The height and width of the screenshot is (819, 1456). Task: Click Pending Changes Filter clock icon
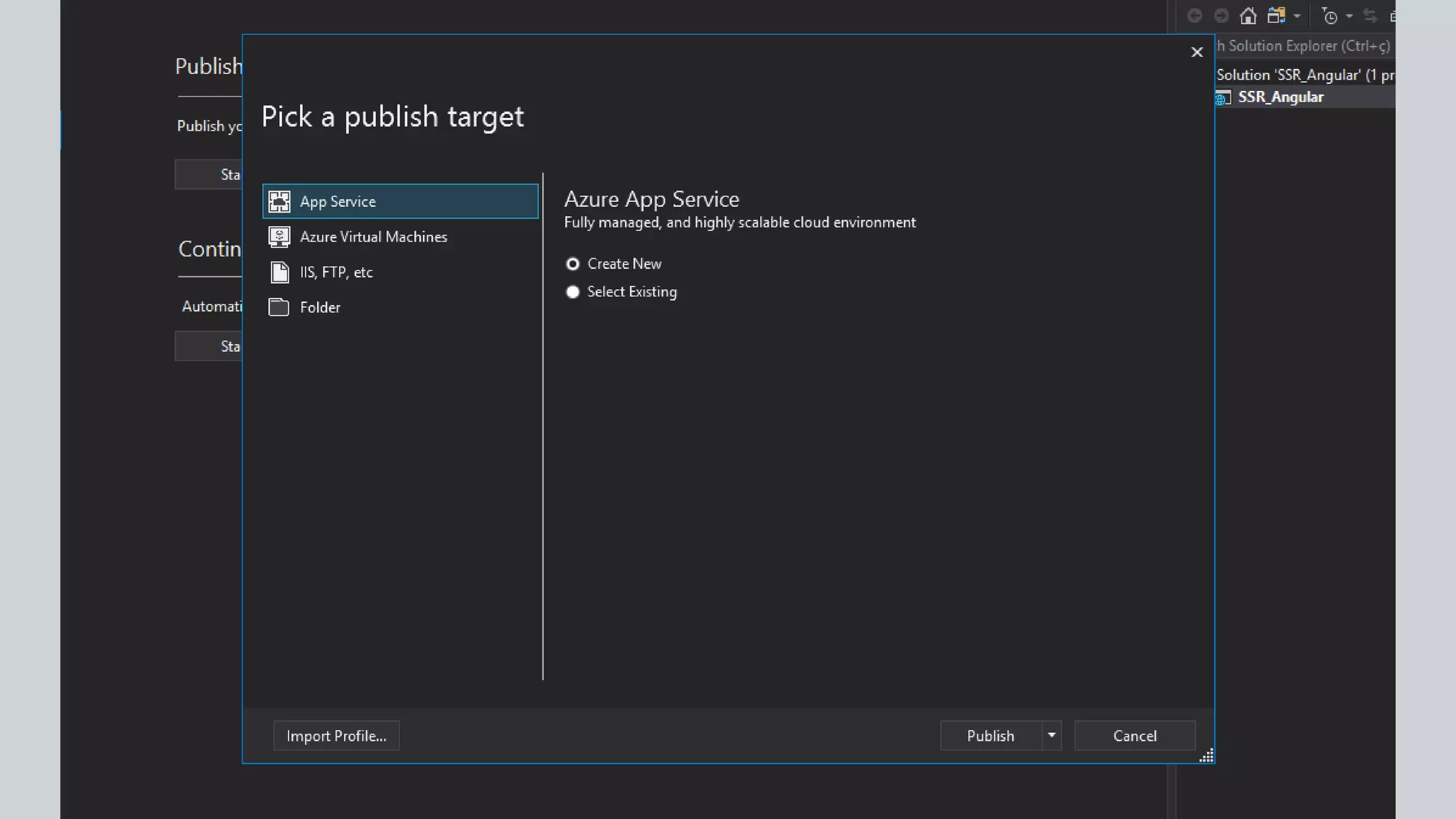click(x=1329, y=16)
